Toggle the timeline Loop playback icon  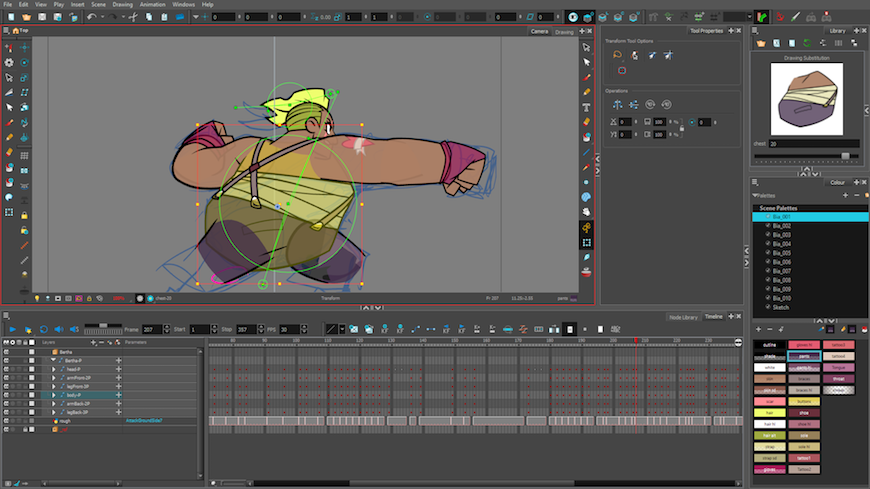click(43, 329)
